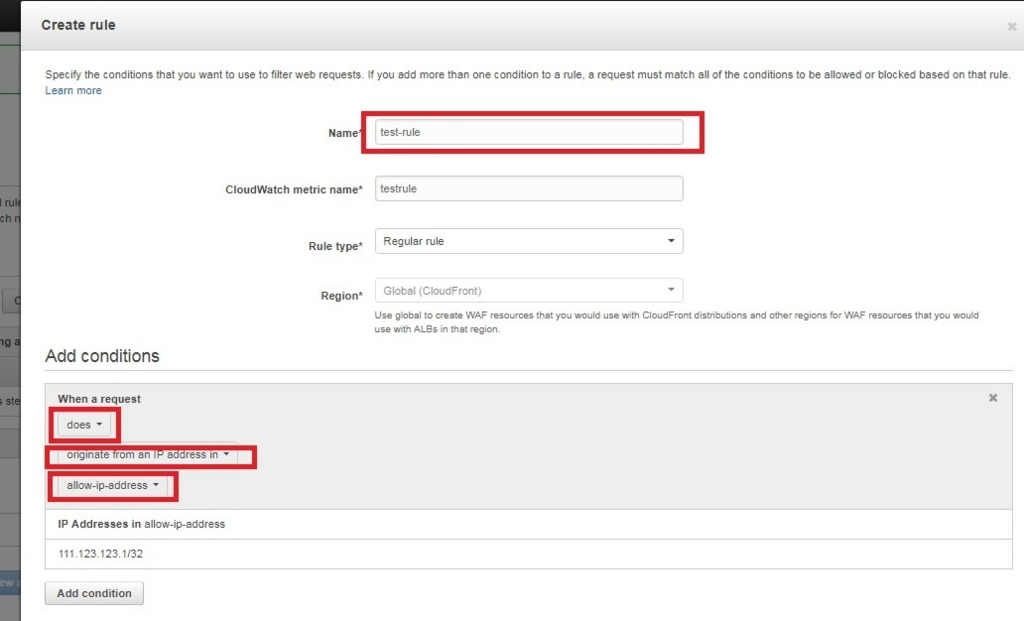Click the 'Add conditions' section heading
The width and height of the screenshot is (1024, 621).
coord(102,356)
